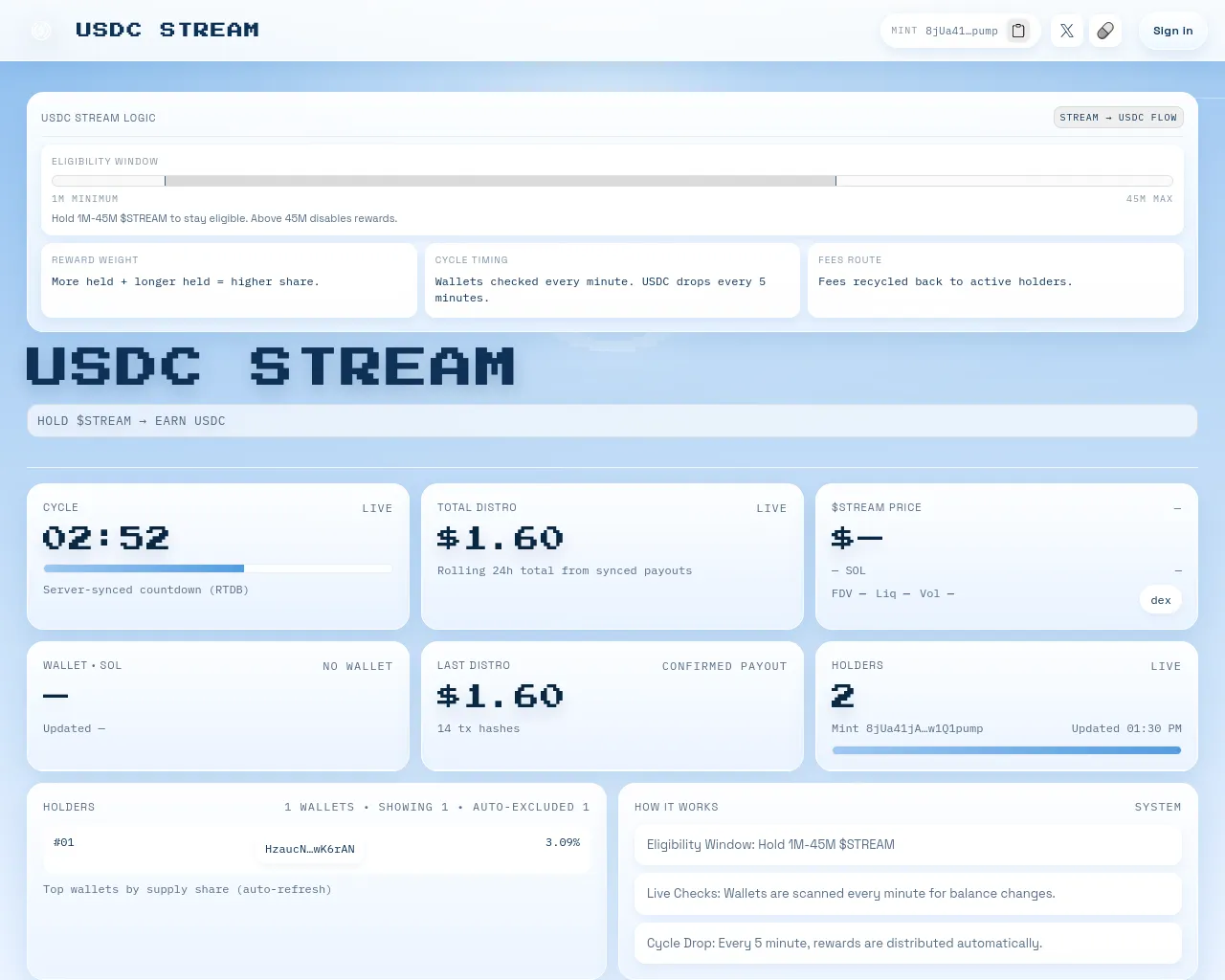Open the dex button in the price card
The width and height of the screenshot is (1225, 980).
click(x=1161, y=600)
